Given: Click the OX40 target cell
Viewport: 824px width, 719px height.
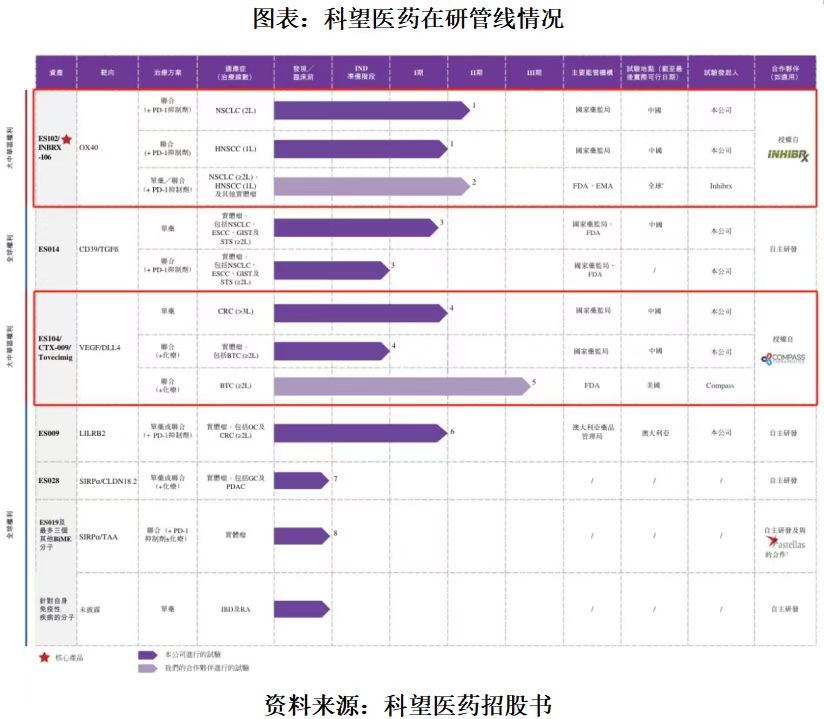Looking at the screenshot, I should pos(107,148).
